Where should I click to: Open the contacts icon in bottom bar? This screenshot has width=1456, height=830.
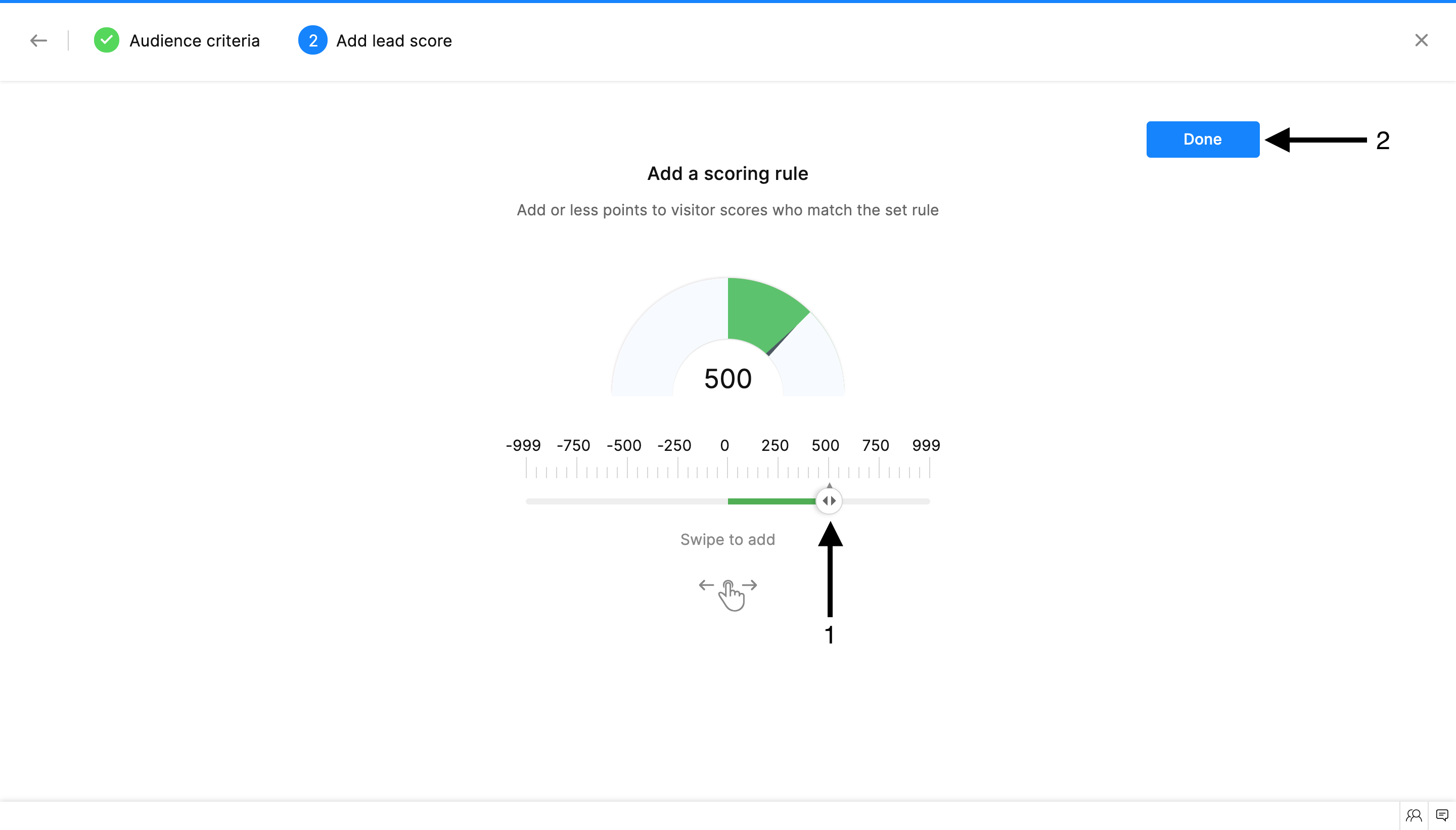[1413, 815]
